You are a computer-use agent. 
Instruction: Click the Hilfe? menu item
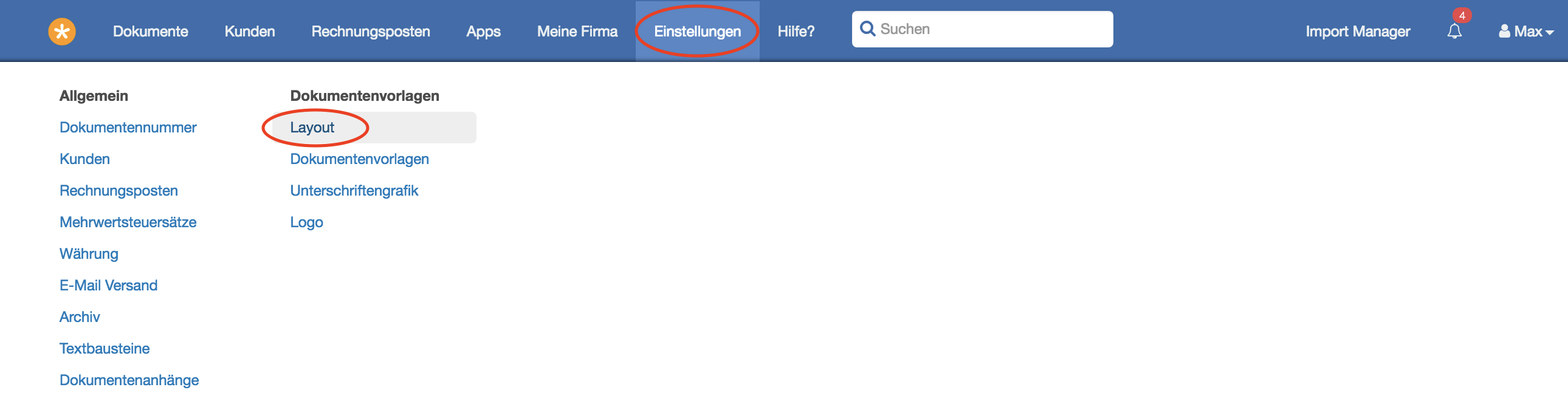click(x=796, y=31)
